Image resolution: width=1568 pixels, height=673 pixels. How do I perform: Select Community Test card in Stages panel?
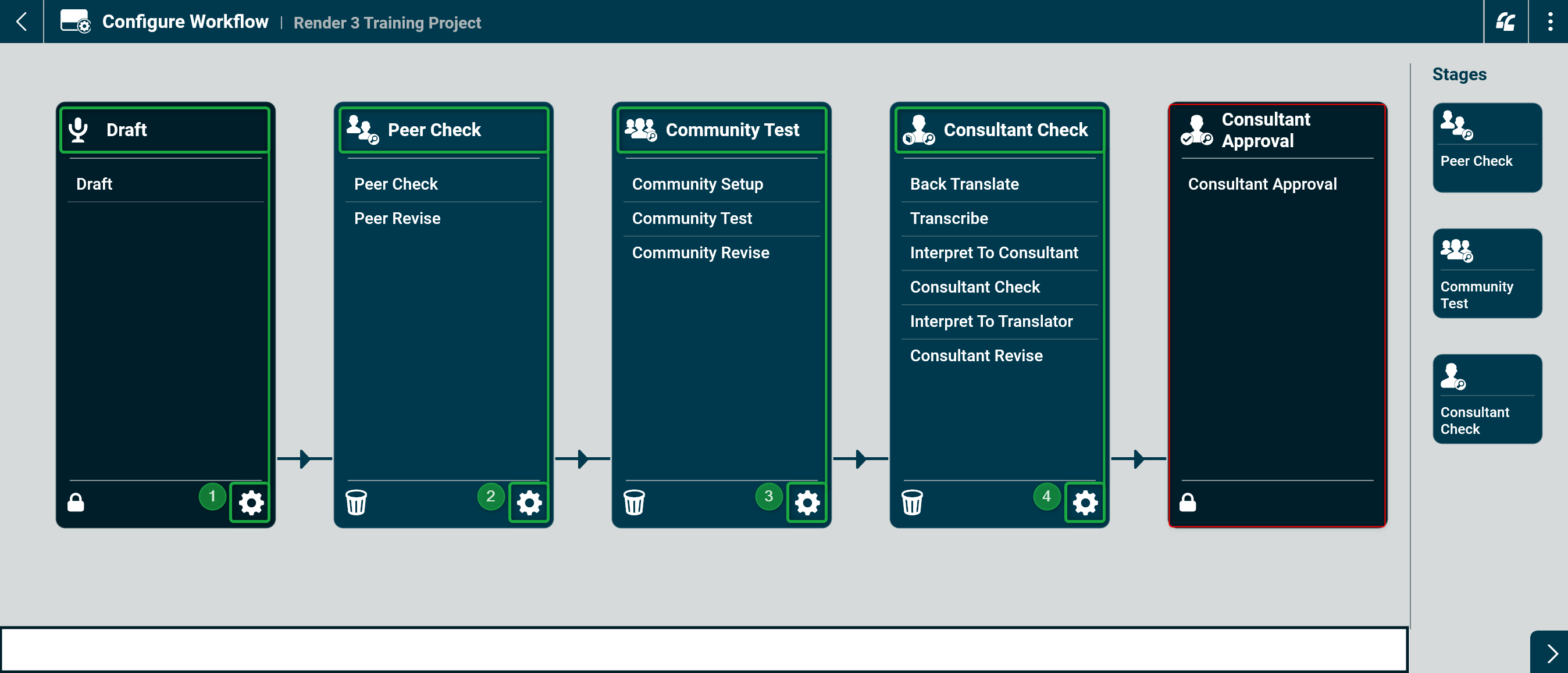point(1487,274)
